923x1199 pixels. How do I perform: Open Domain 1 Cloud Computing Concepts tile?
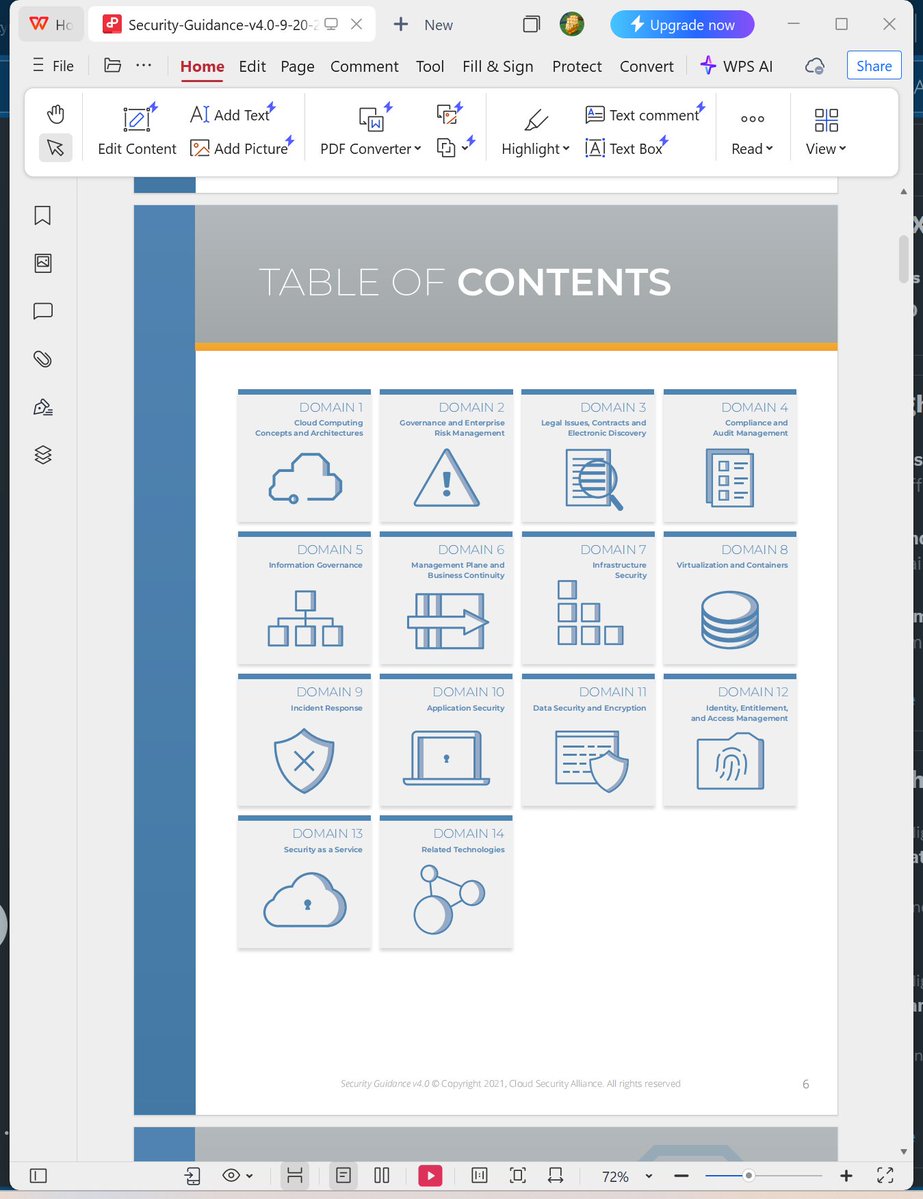[304, 456]
